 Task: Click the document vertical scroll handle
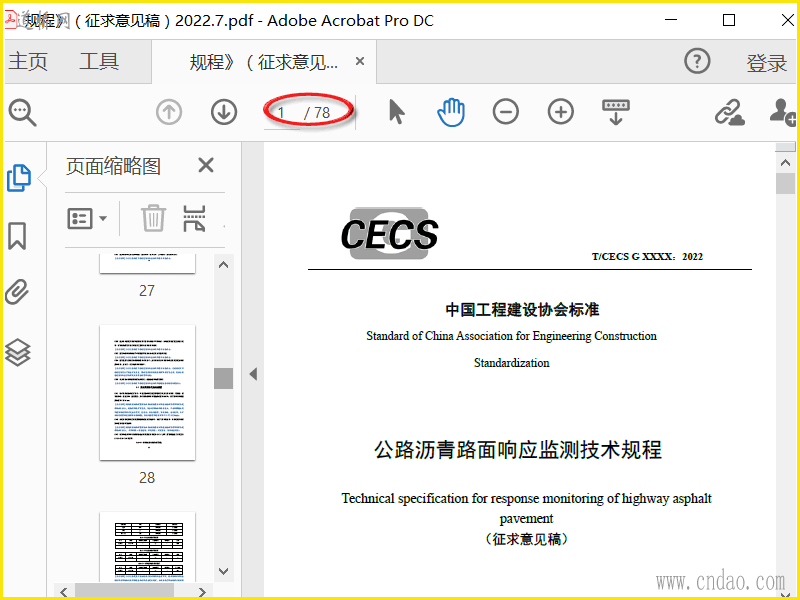tap(786, 184)
